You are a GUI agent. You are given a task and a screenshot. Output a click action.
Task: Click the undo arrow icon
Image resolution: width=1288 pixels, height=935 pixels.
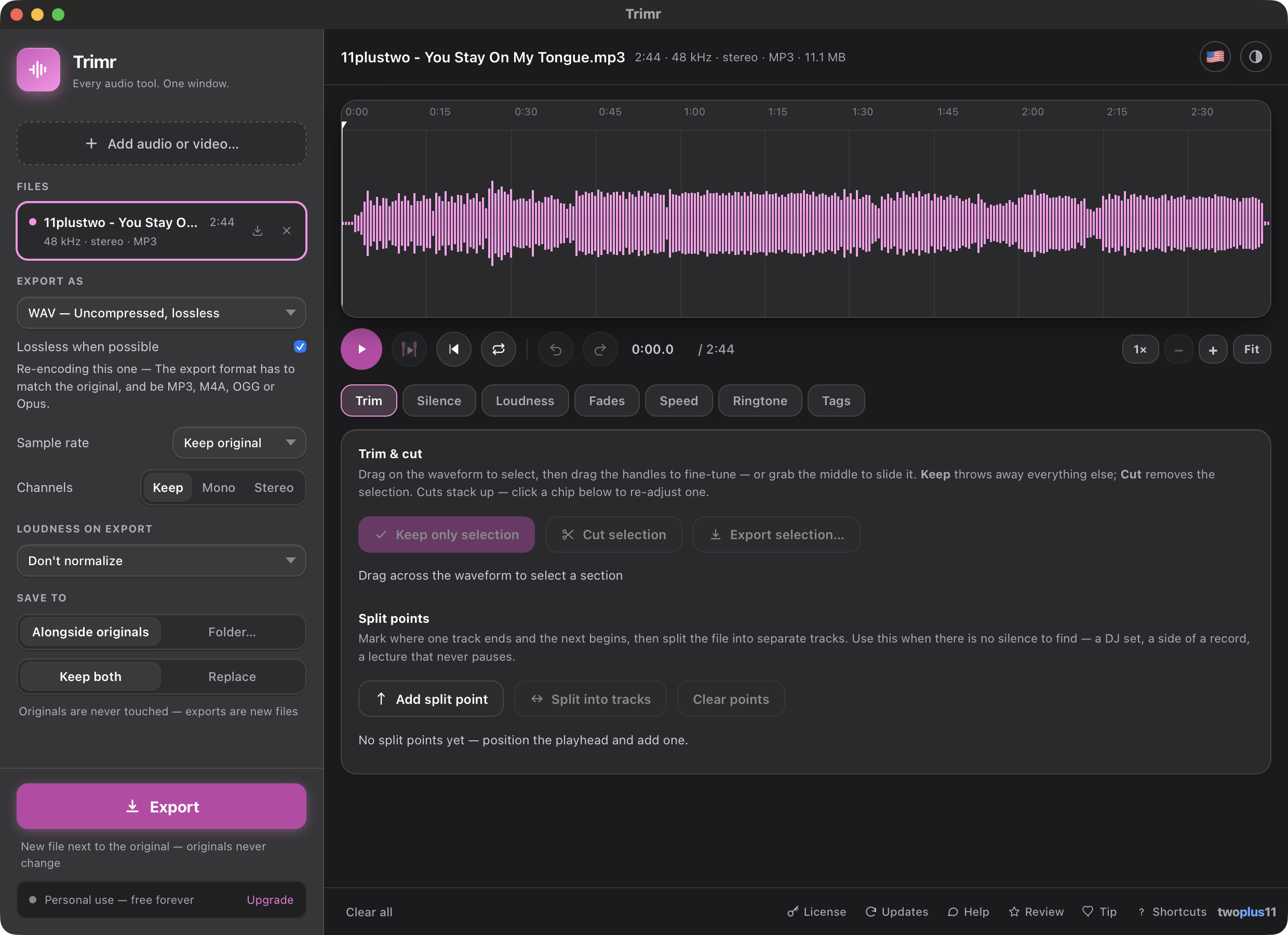556,350
